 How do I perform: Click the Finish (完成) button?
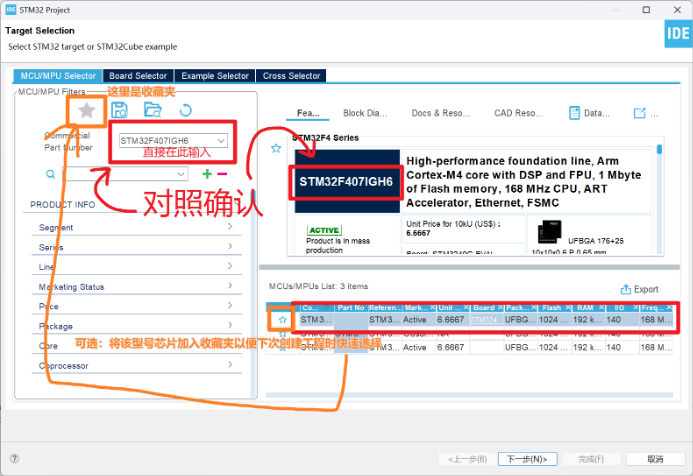pyautogui.click(x=591, y=459)
